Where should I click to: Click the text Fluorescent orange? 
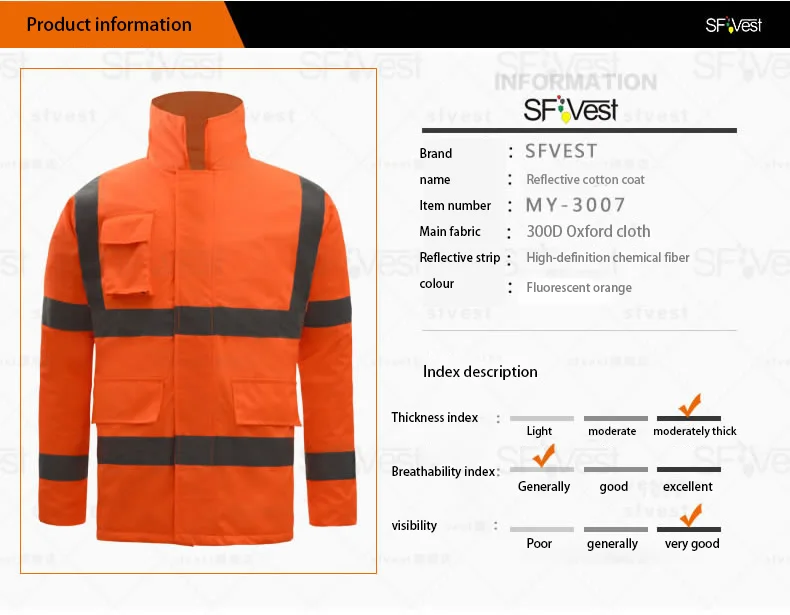coord(579,288)
